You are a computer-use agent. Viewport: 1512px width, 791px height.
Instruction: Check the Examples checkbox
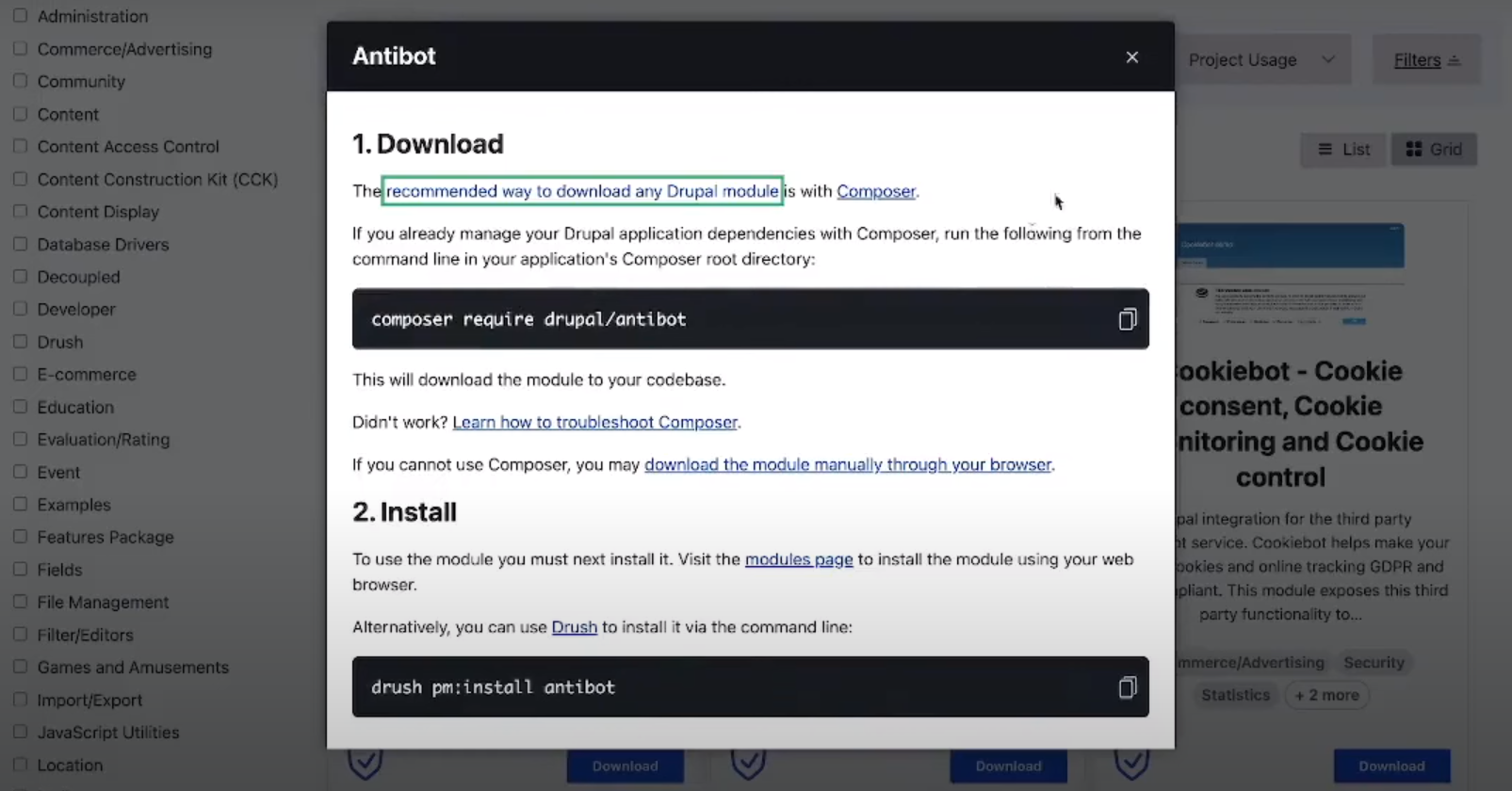pyautogui.click(x=20, y=504)
